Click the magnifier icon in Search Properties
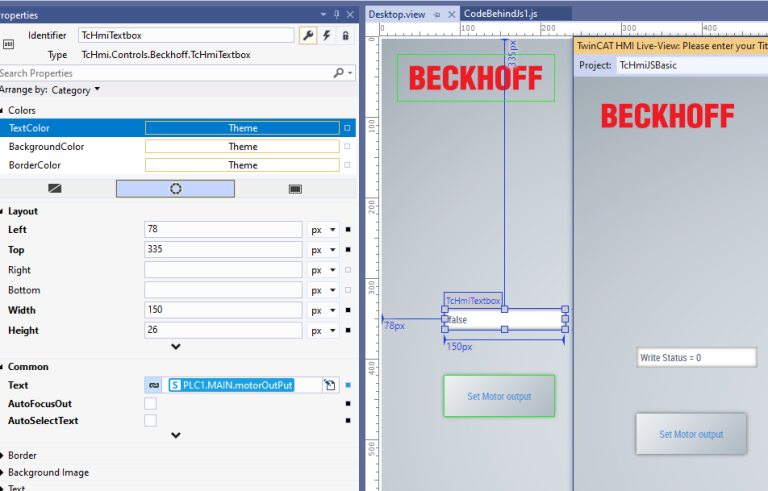Viewport: 768px width, 491px height. point(338,73)
